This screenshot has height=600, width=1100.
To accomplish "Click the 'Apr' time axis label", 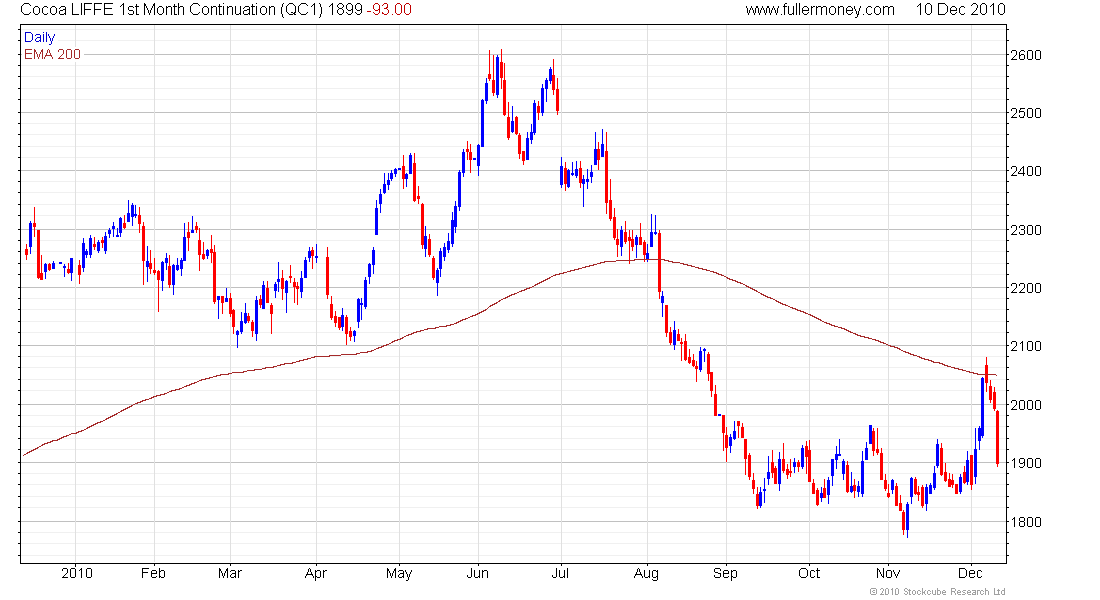I will coord(316,573).
